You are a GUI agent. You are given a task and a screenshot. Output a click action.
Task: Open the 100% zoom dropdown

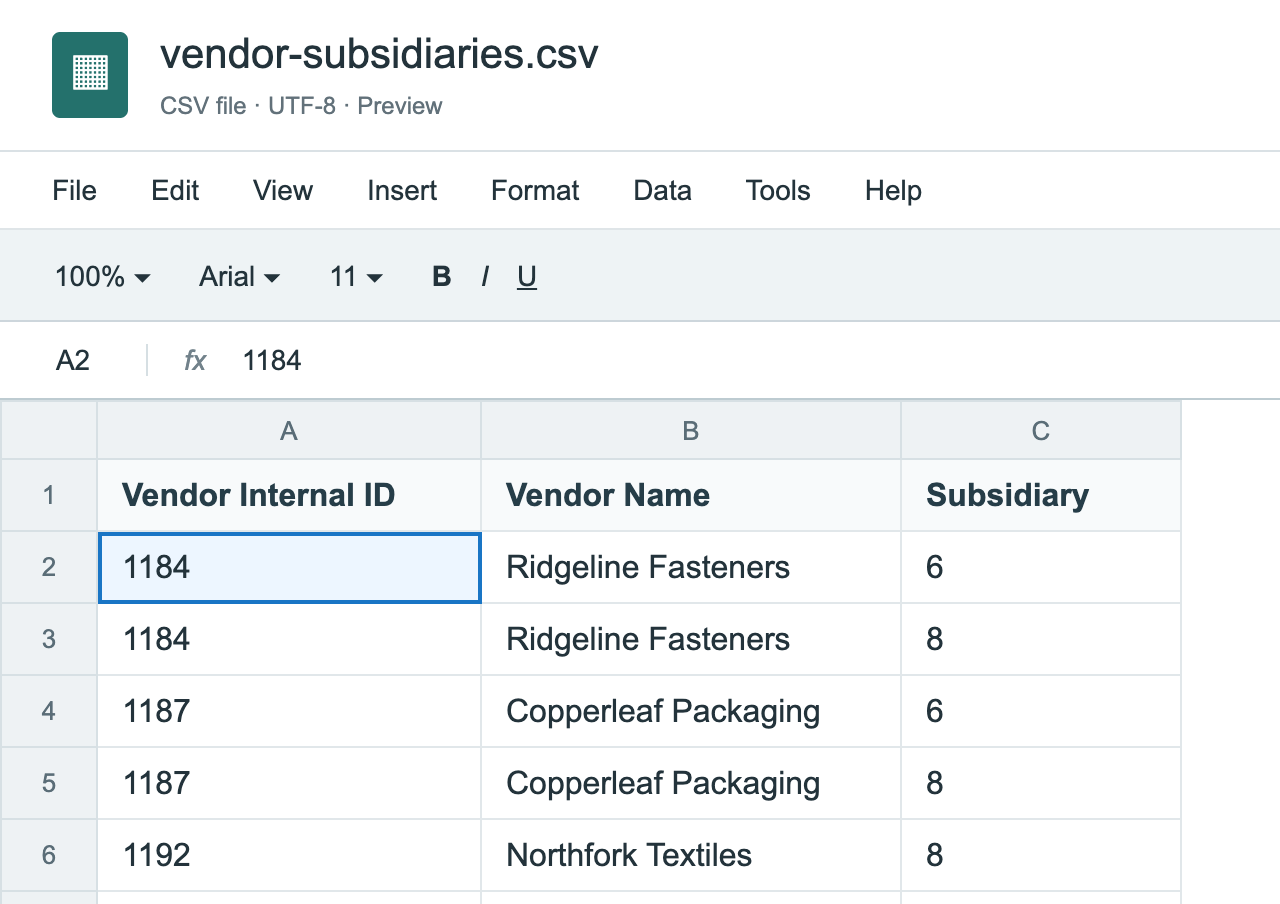(x=103, y=276)
